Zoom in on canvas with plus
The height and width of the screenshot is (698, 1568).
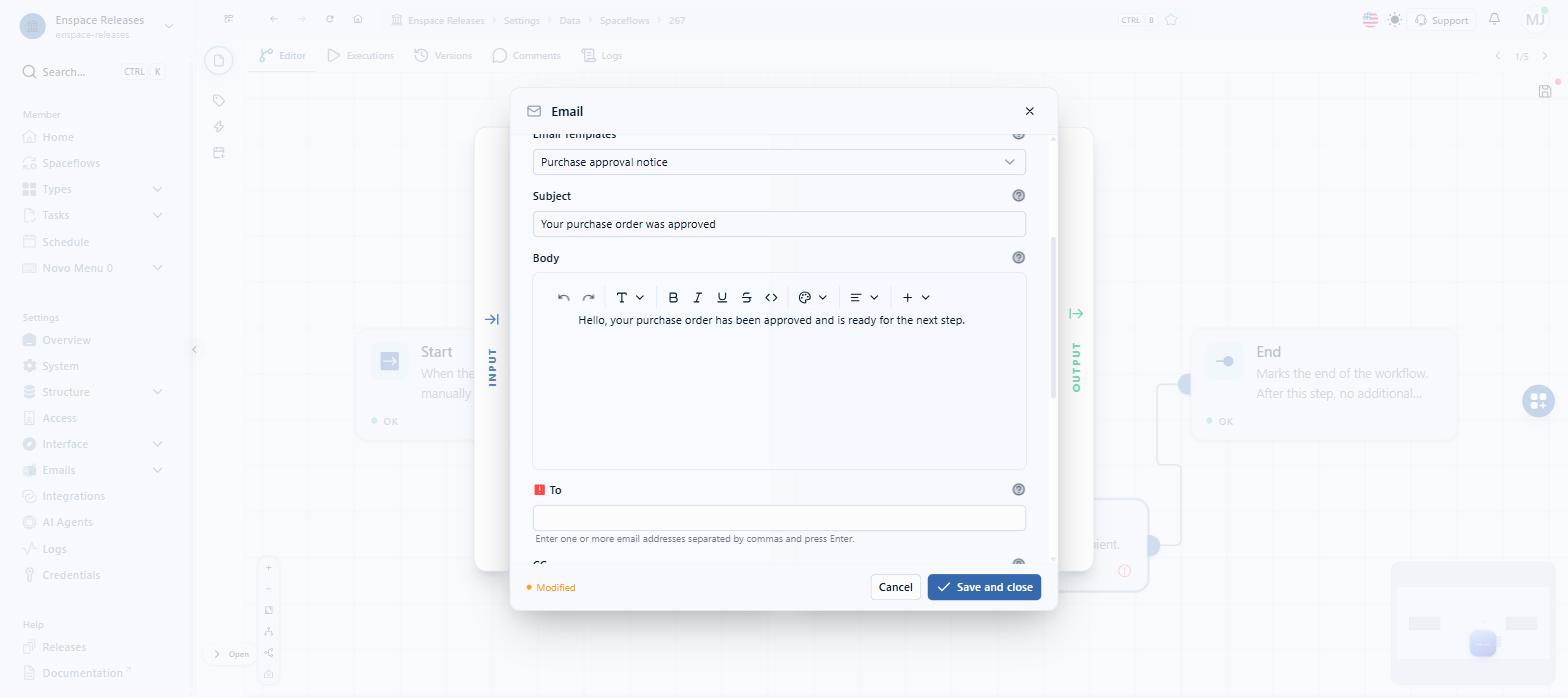pyautogui.click(x=268, y=567)
